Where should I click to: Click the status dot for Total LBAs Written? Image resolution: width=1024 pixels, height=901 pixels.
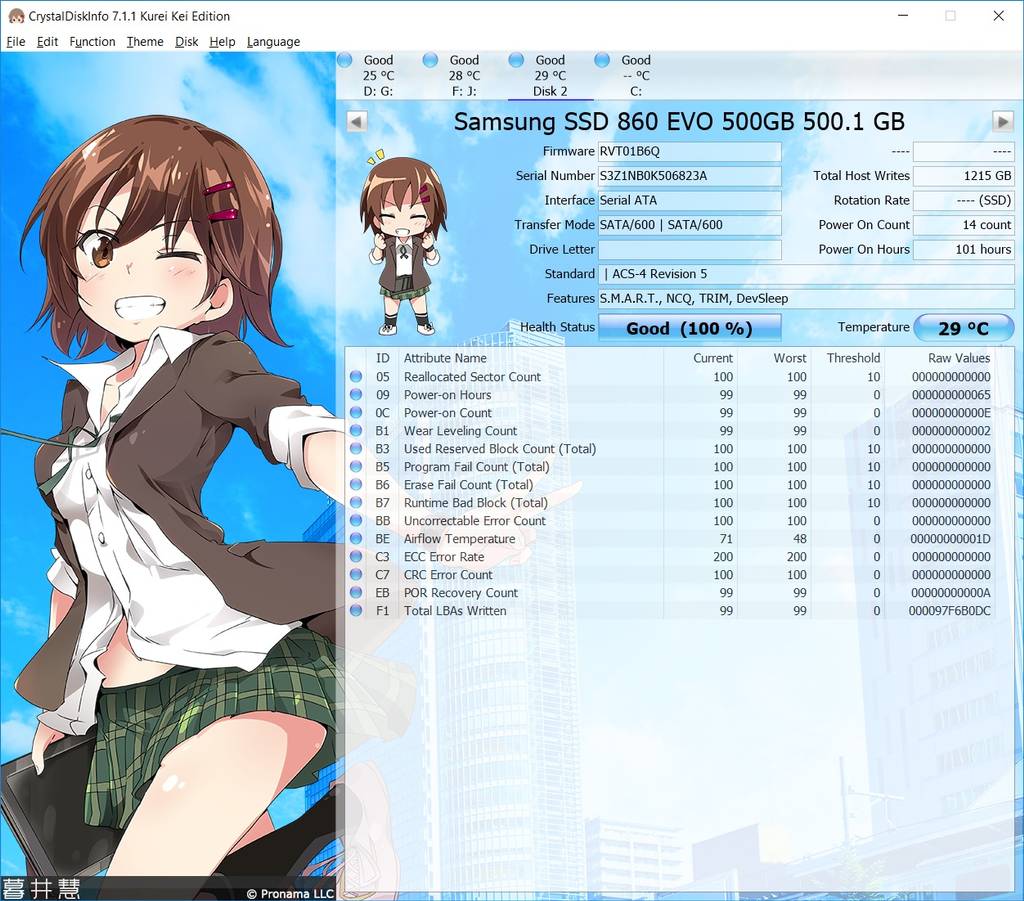coord(358,611)
